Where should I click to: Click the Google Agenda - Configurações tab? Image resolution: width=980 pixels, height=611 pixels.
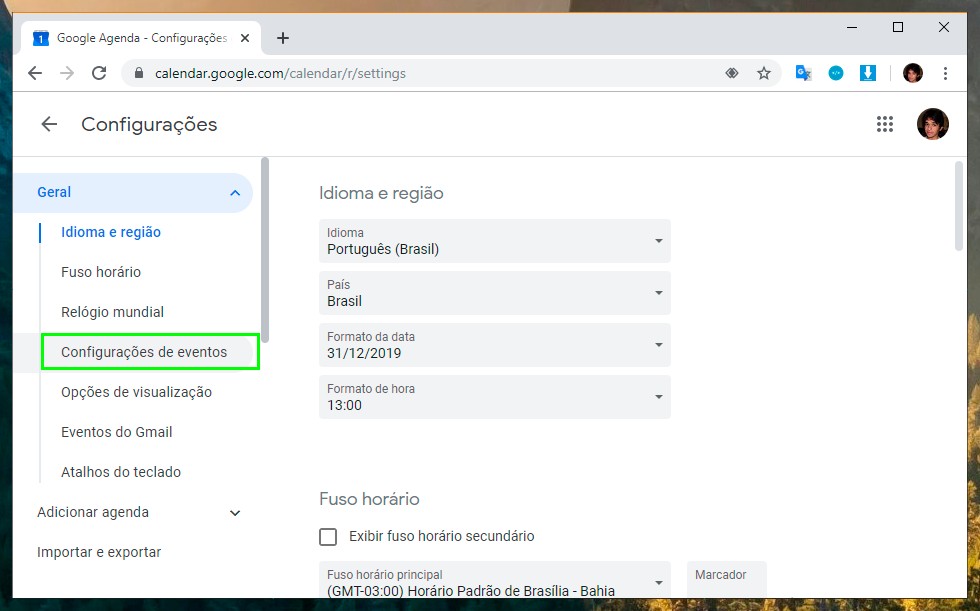coord(141,38)
